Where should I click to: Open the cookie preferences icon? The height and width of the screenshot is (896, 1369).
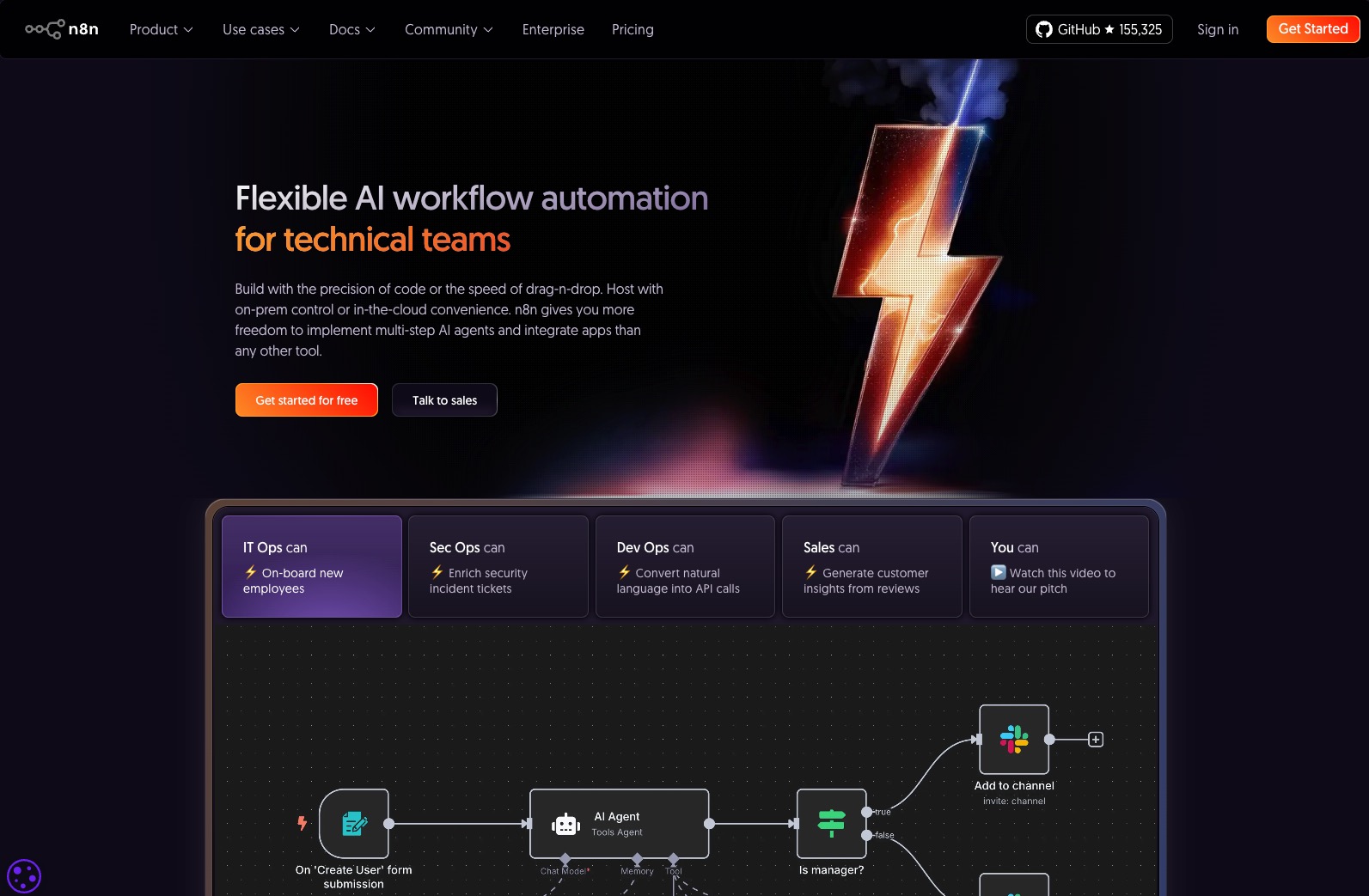tap(24, 876)
